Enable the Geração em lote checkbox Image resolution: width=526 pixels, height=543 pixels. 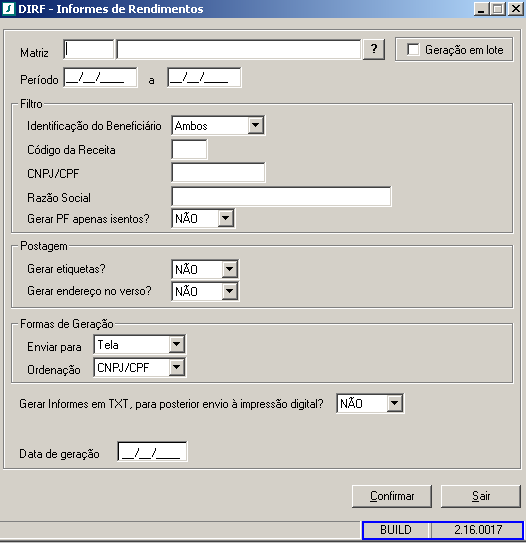tap(413, 50)
